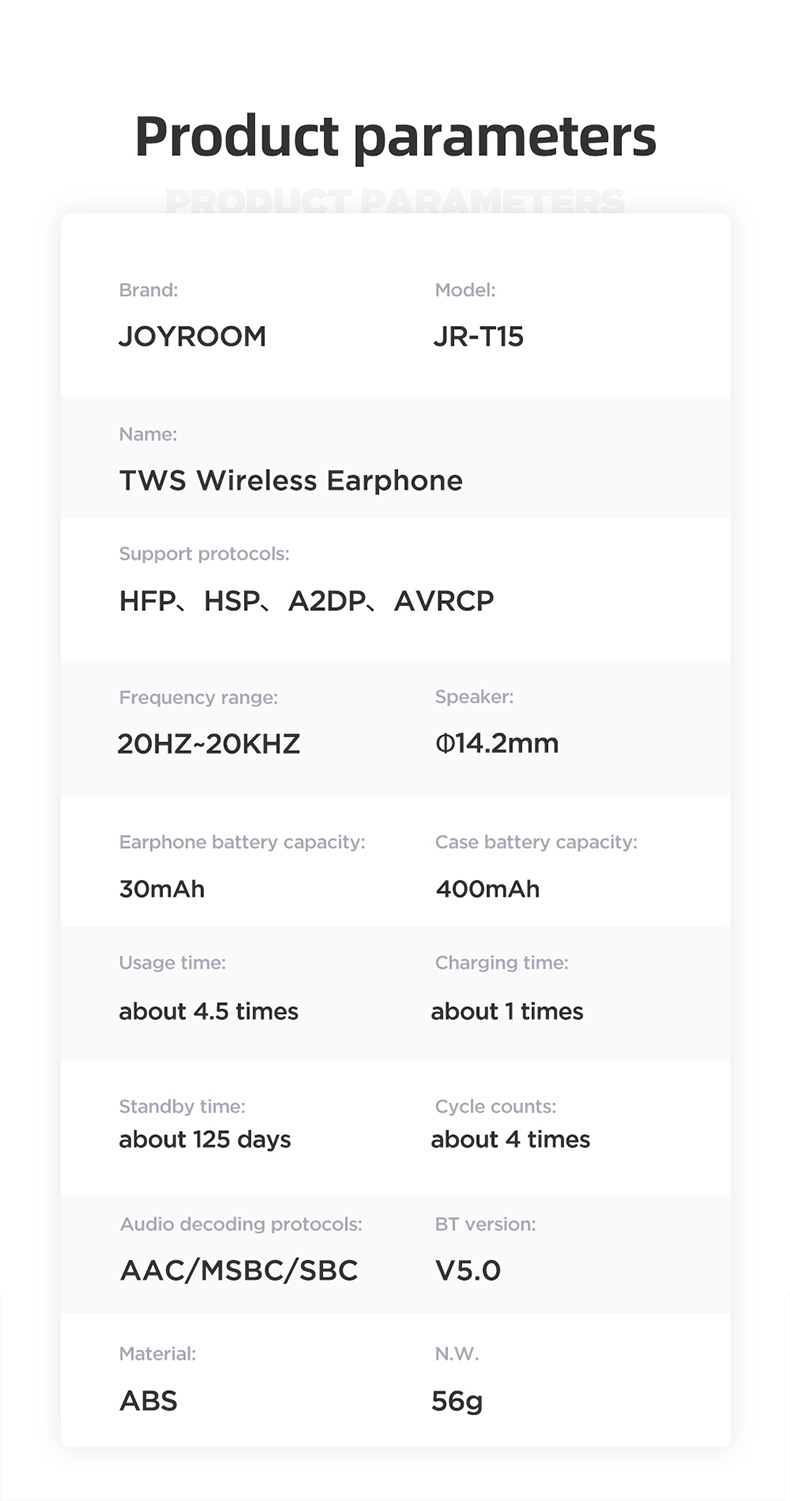Screen dimensions: 790x1501
Task: Select the 30mAh earphone battery value
Action: (x=162, y=889)
